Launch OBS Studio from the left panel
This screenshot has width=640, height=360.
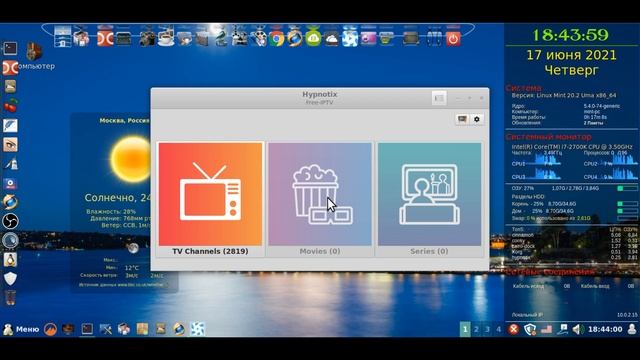click(10, 221)
